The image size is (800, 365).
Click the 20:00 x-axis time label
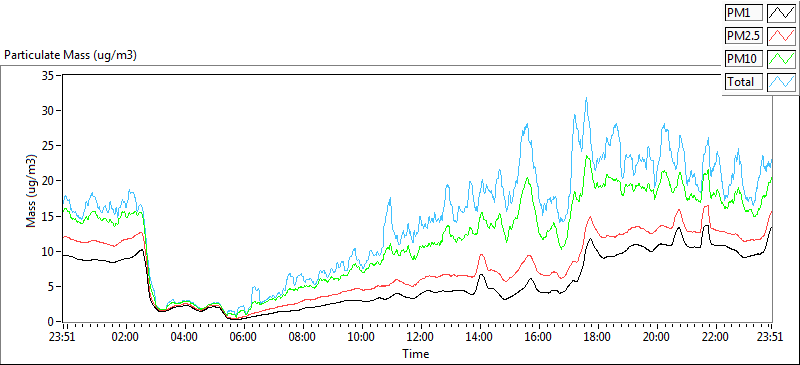click(x=656, y=337)
